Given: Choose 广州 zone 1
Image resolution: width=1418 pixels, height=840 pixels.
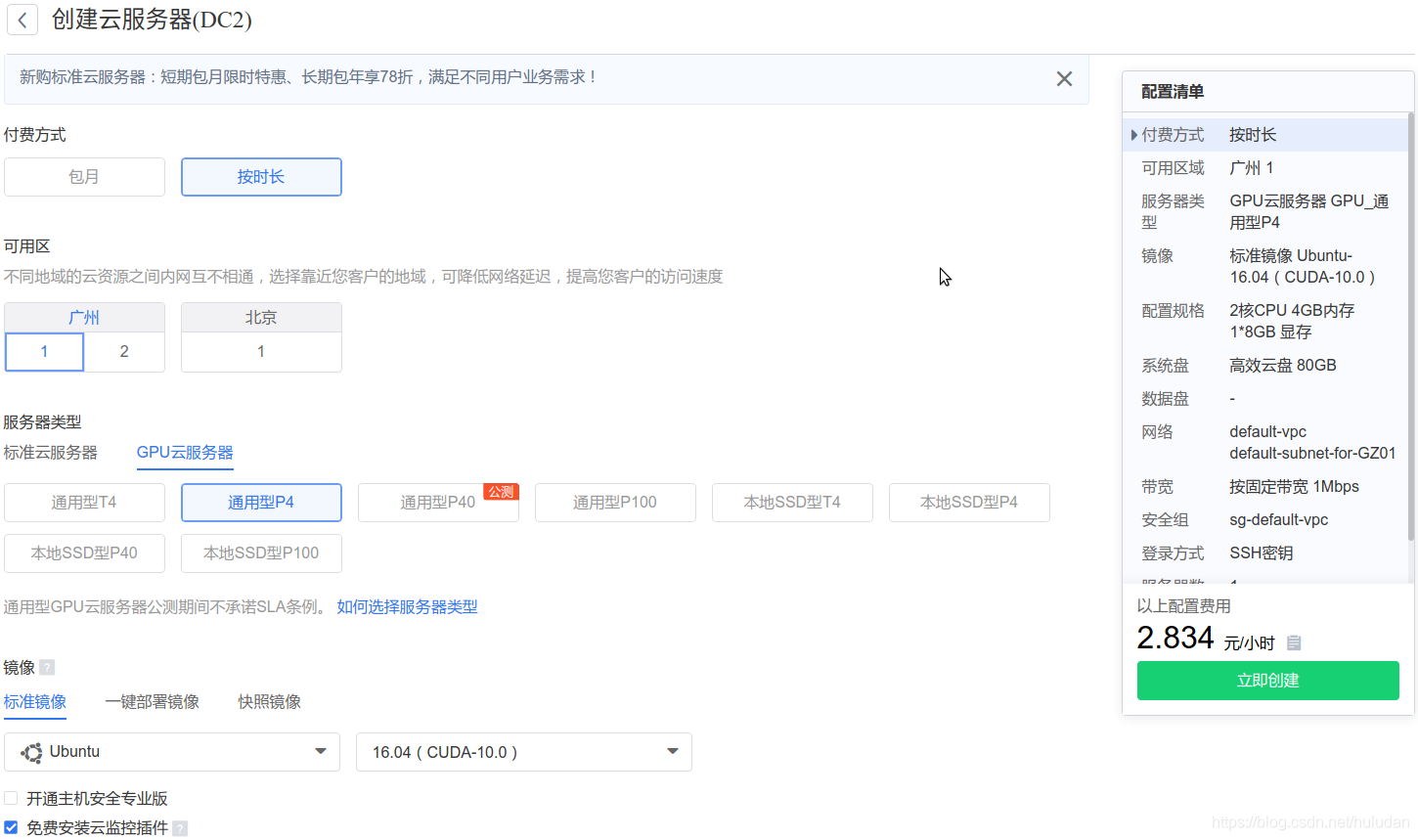Looking at the screenshot, I should point(44,352).
